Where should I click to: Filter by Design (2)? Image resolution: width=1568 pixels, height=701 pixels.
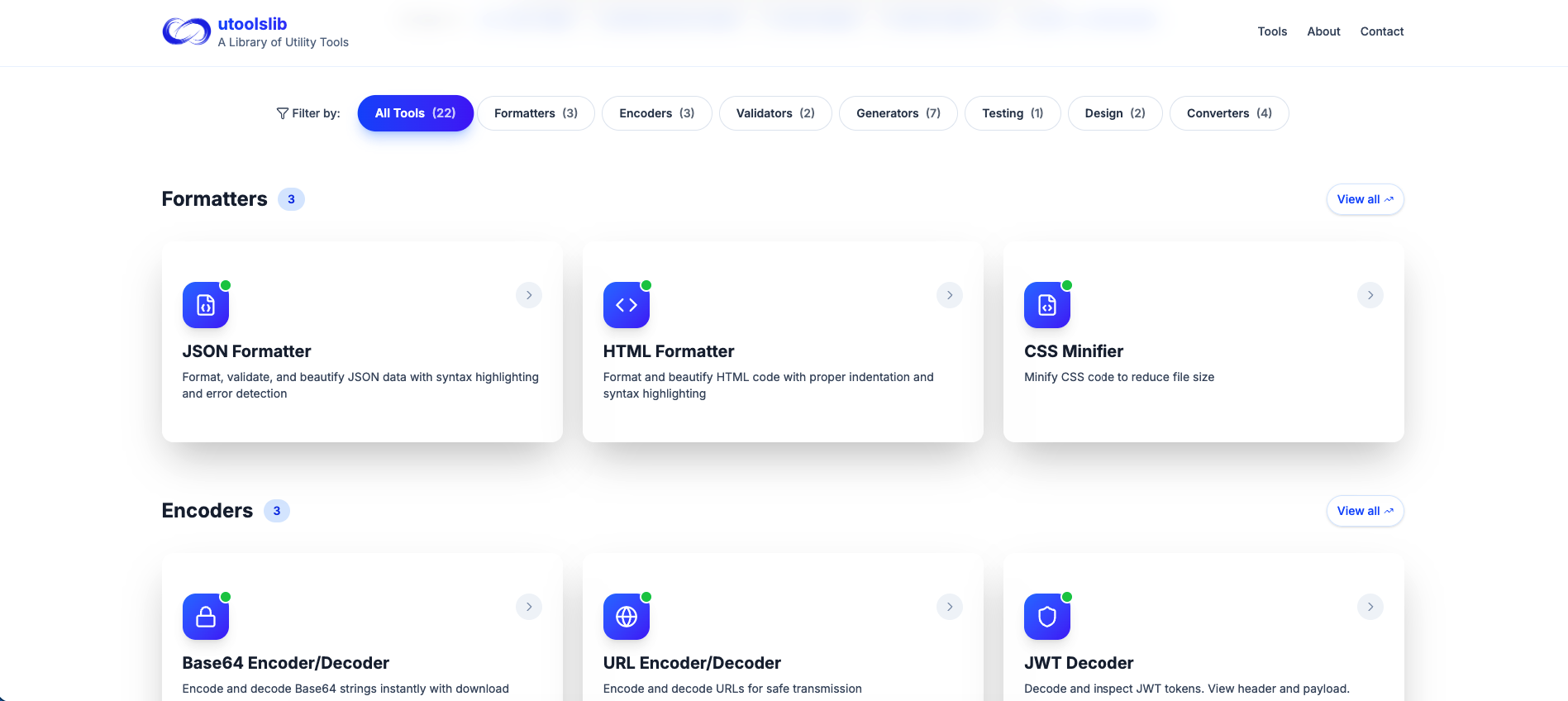point(1115,113)
